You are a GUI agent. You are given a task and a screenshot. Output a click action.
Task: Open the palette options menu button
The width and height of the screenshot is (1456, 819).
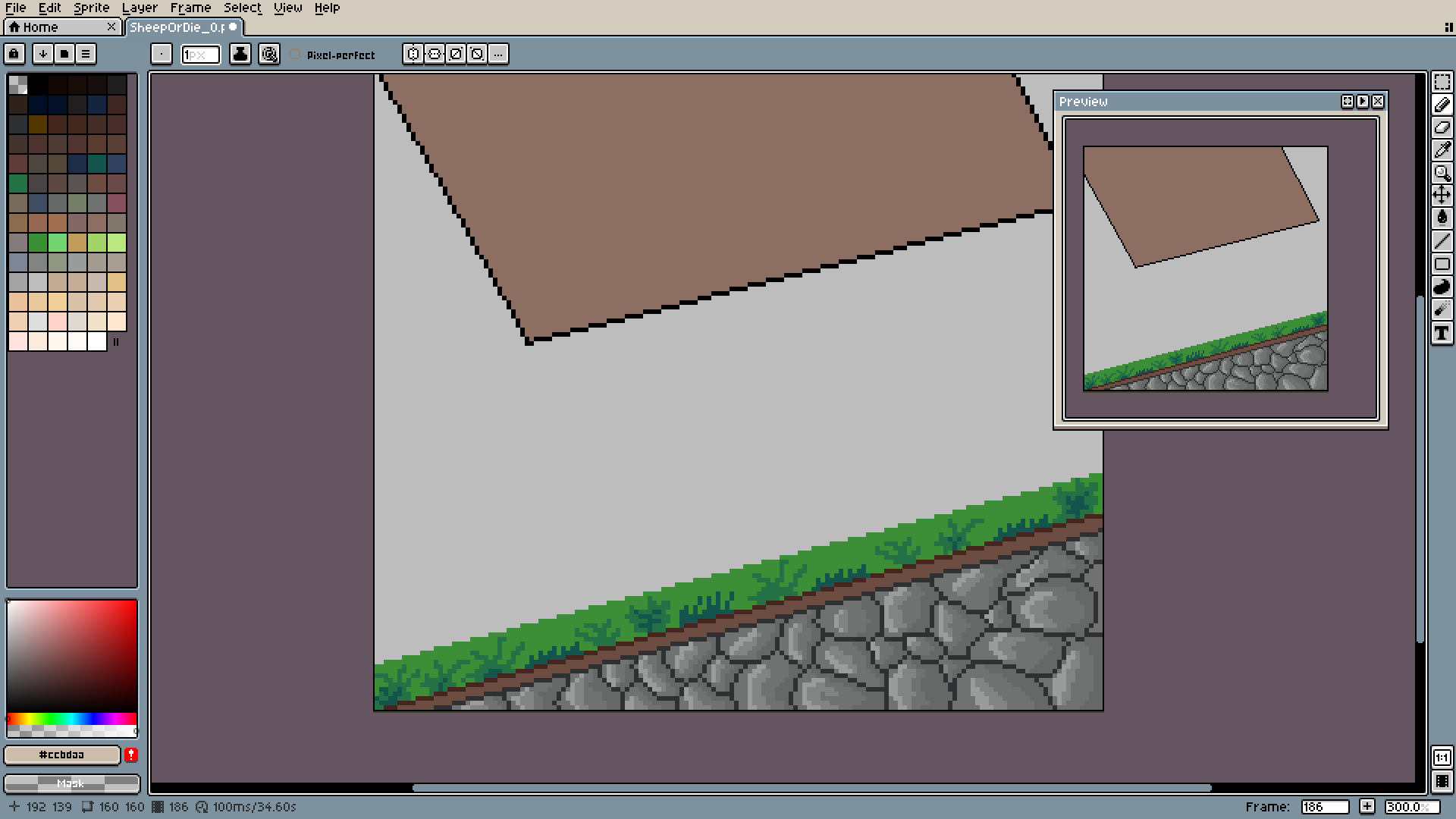86,54
